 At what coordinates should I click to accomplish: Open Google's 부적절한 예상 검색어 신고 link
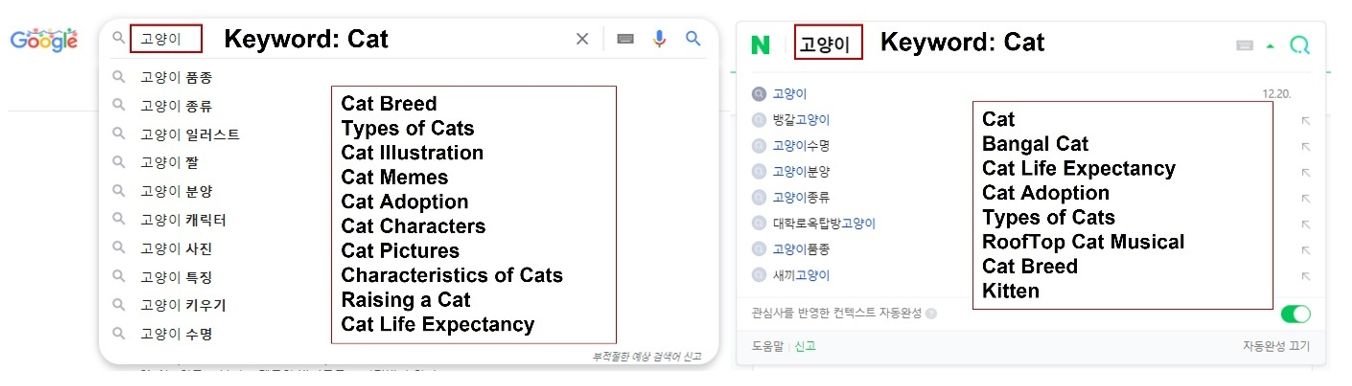click(646, 356)
